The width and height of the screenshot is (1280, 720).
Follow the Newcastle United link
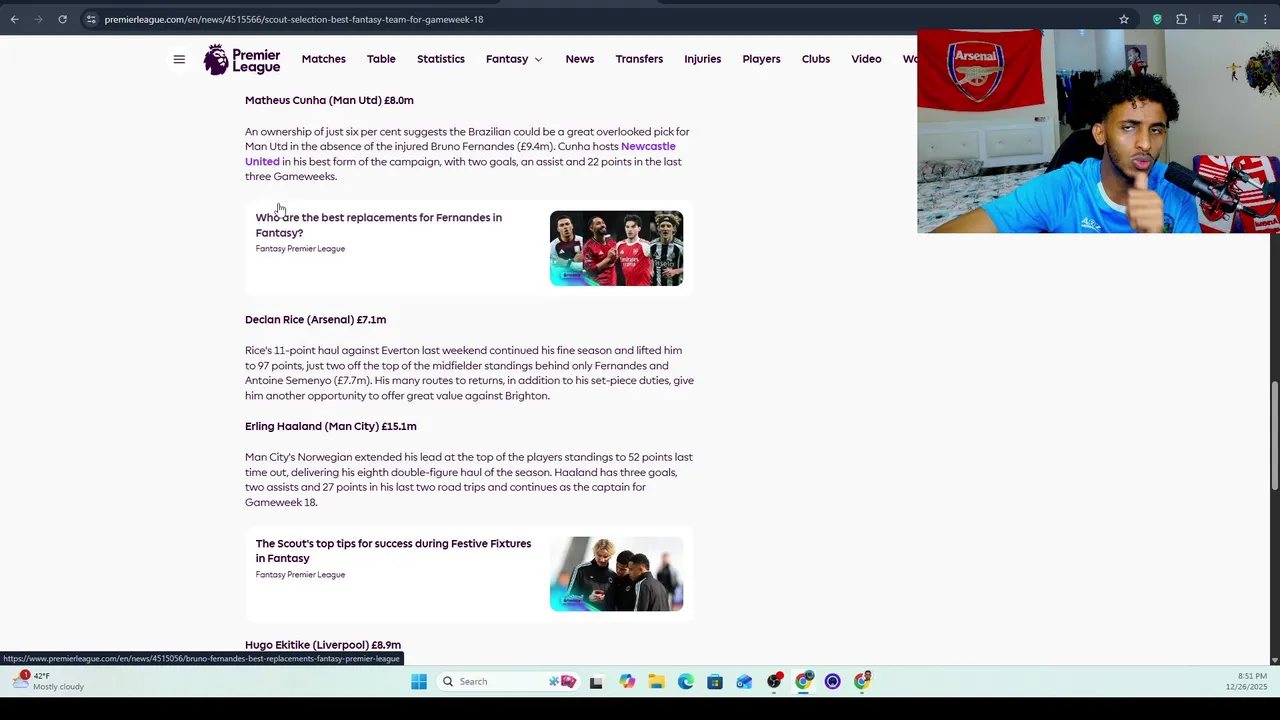coord(648,147)
